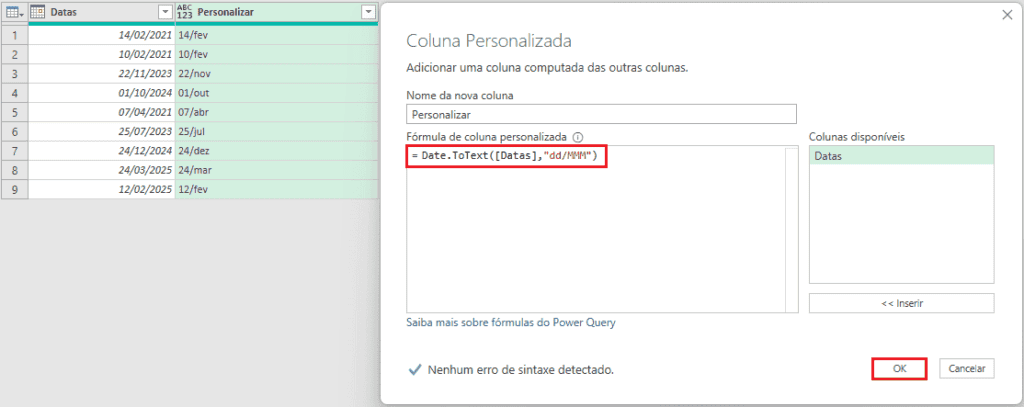Click the date type icon on Datas column
The height and width of the screenshot is (407, 1024).
click(x=38, y=12)
